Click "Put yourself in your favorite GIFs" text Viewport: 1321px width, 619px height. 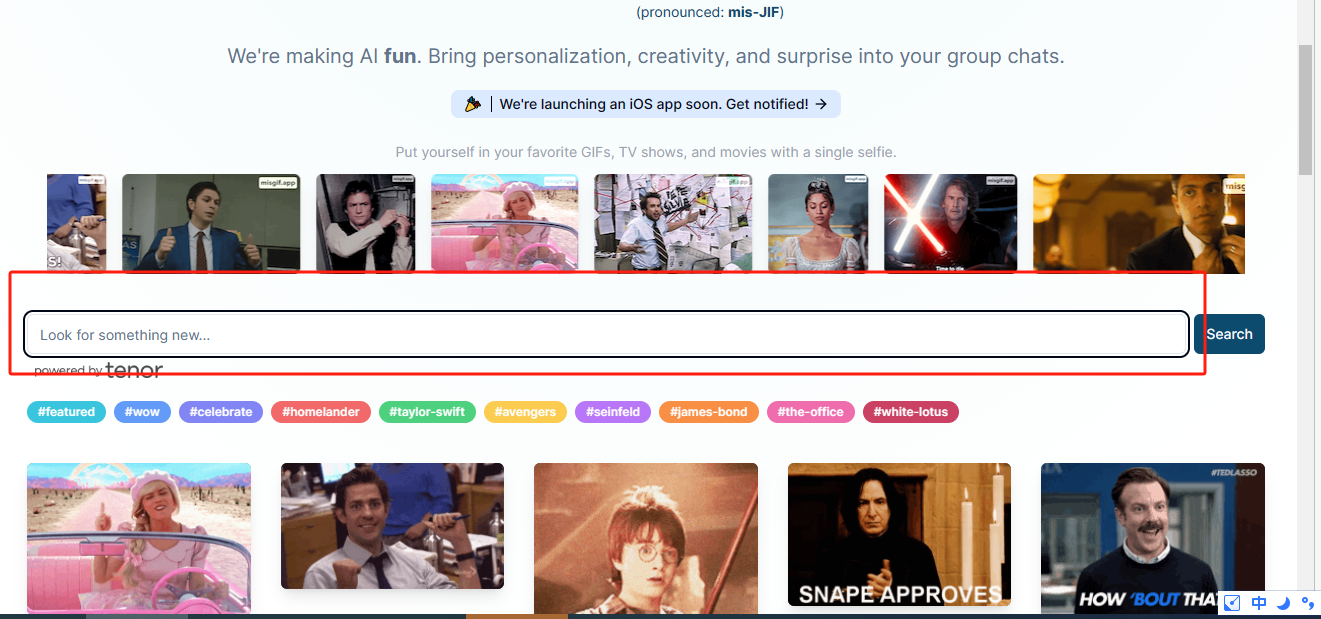click(646, 153)
